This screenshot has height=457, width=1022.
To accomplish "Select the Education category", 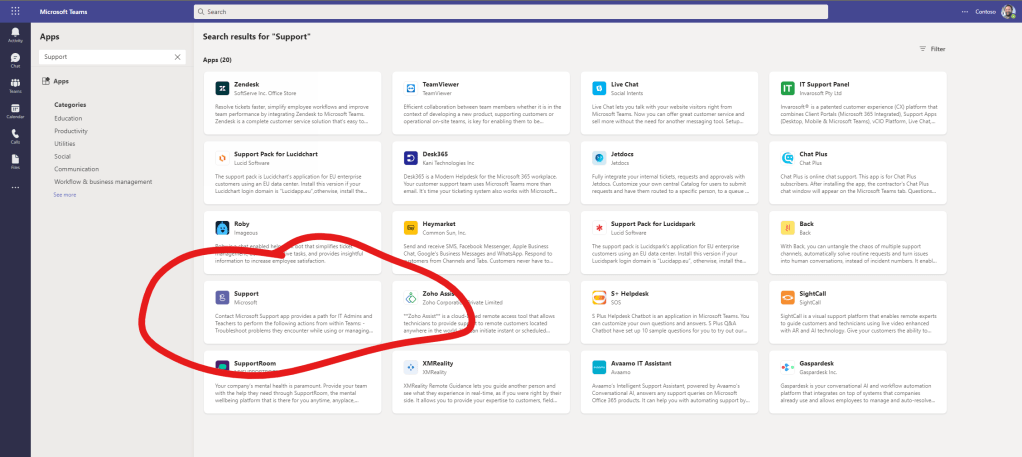I will pyautogui.click(x=68, y=118).
